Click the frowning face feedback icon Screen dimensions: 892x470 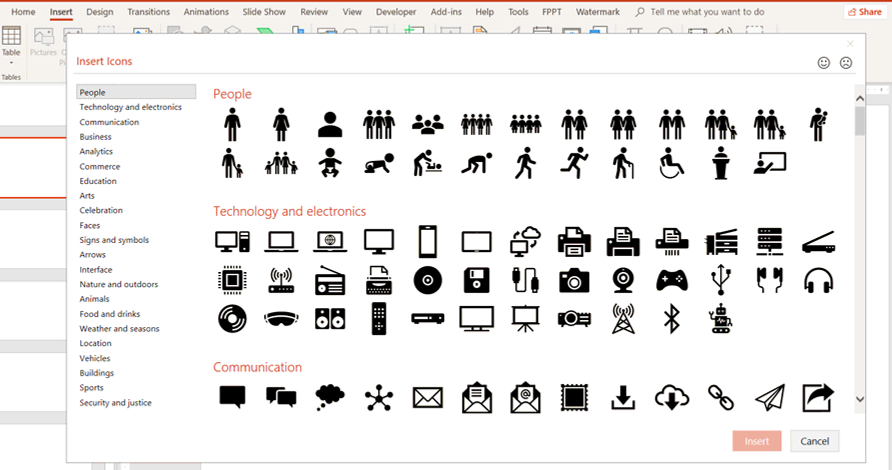tap(846, 62)
